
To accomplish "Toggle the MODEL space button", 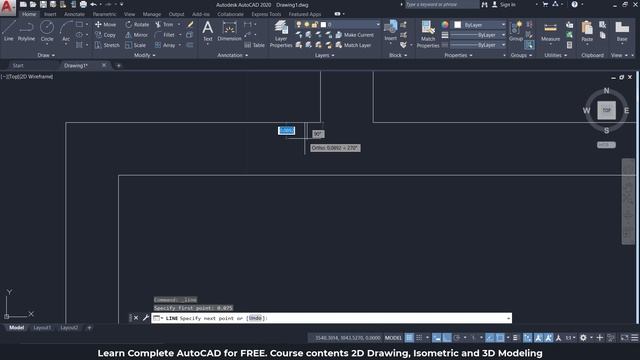I will pos(393,338).
